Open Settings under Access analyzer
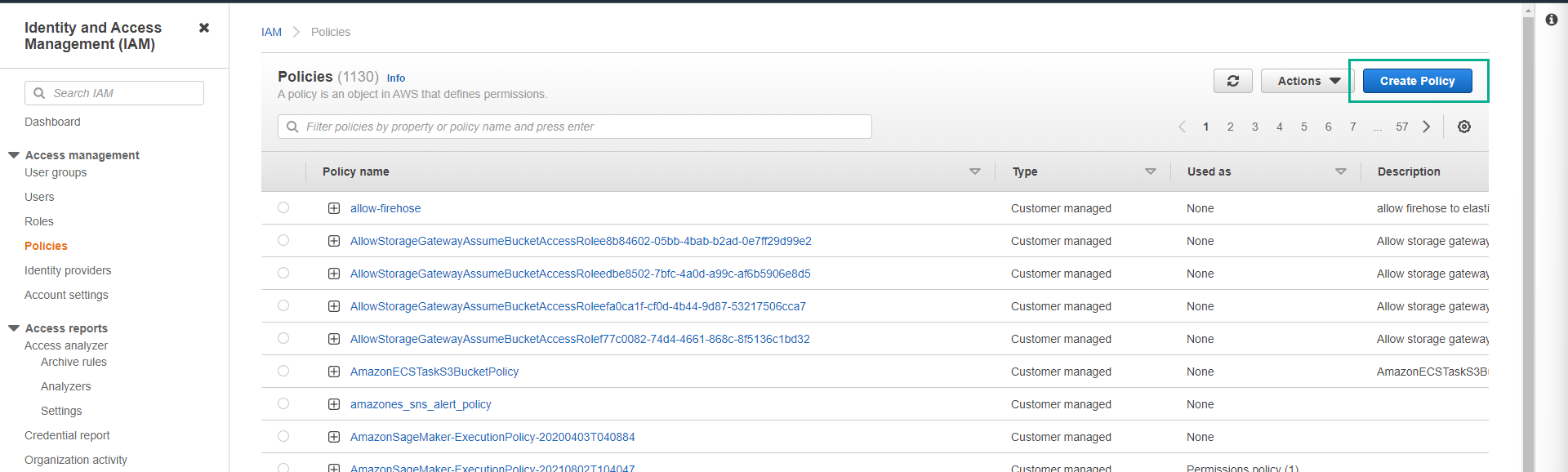Viewport: 1568px width, 472px height. (61, 411)
